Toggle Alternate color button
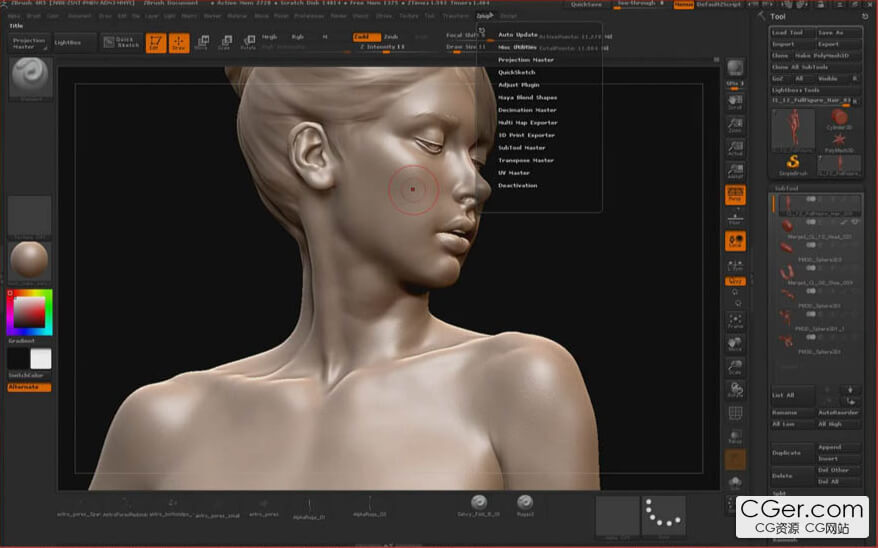Screen dimensions: 879x548 pos(29,387)
